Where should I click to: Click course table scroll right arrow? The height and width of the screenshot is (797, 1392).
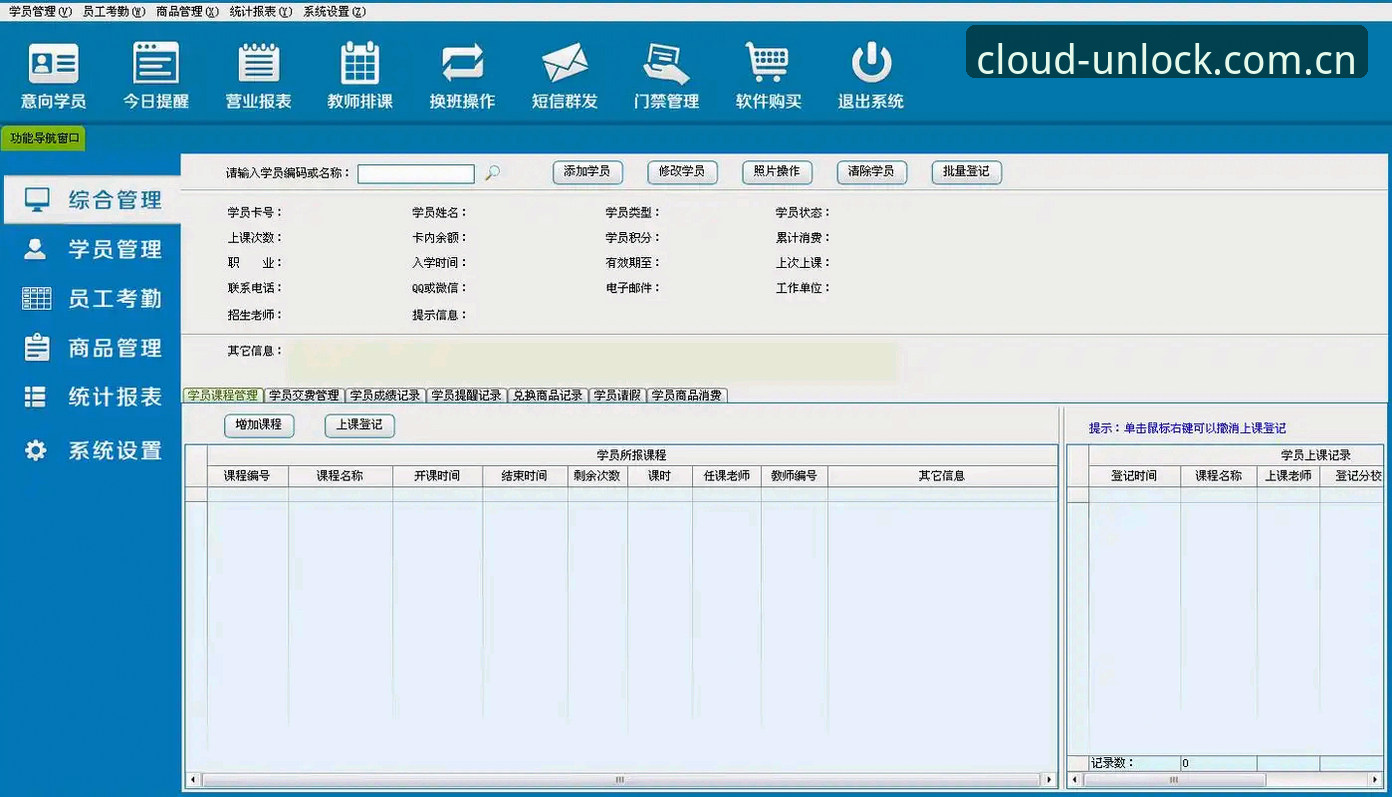1049,780
